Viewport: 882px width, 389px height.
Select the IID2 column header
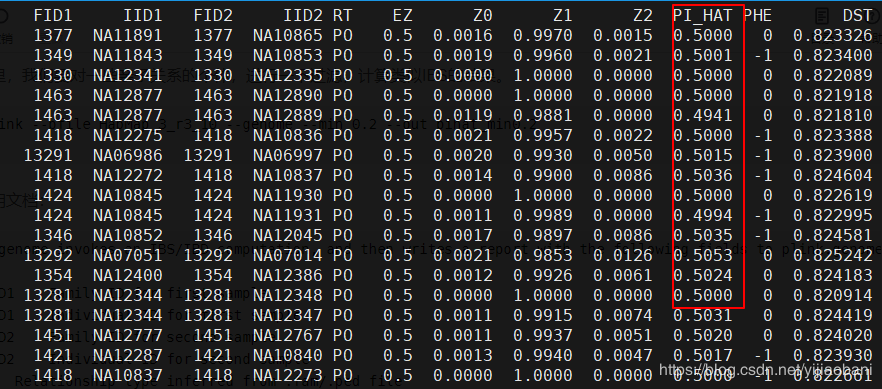303,16
